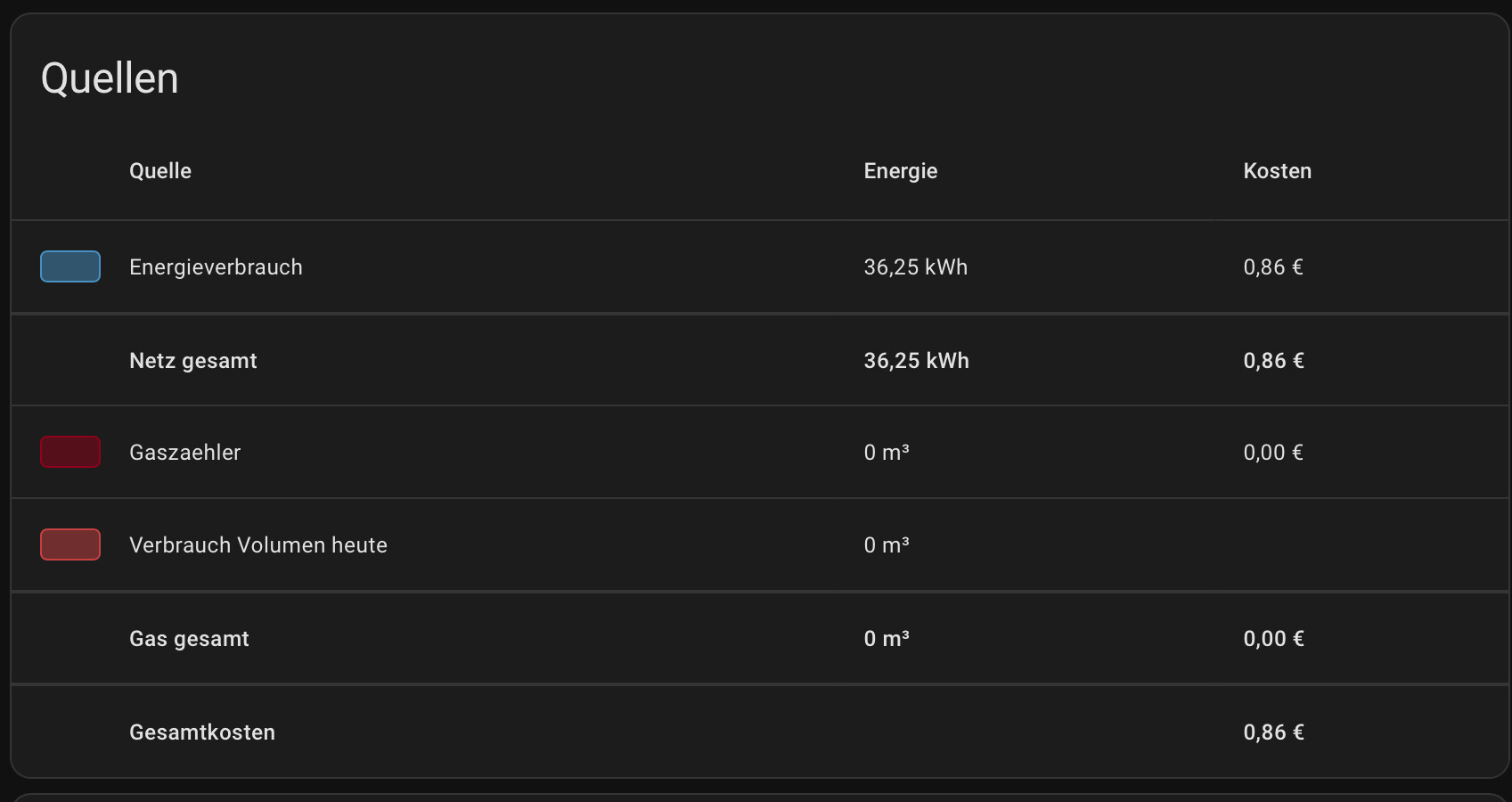Screen dimensions: 1512x802
Task: Click the Energie column header
Action: [901, 171]
